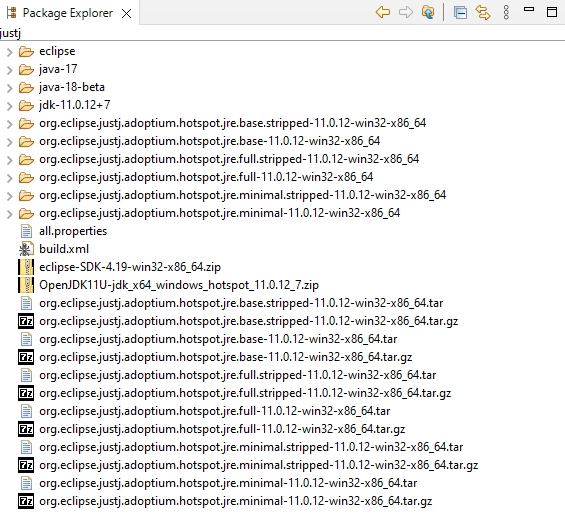Click the Back navigation arrow icon

[383, 12]
